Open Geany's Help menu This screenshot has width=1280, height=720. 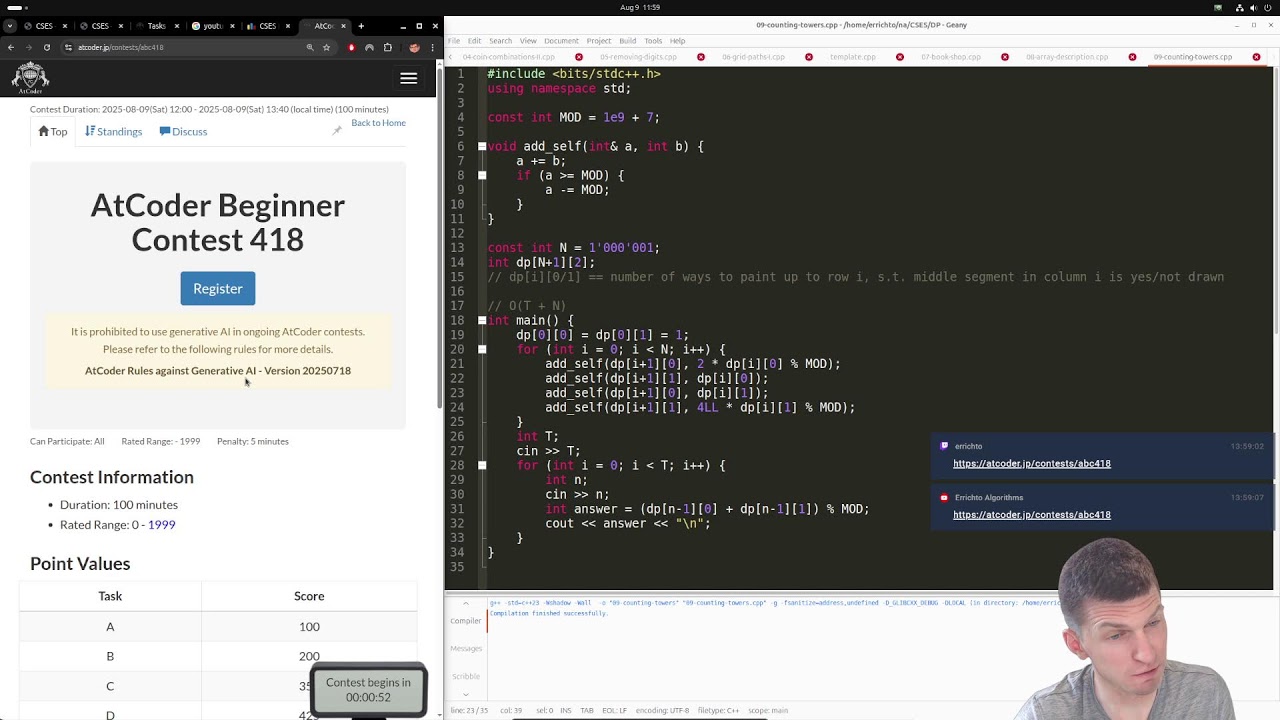(x=677, y=41)
